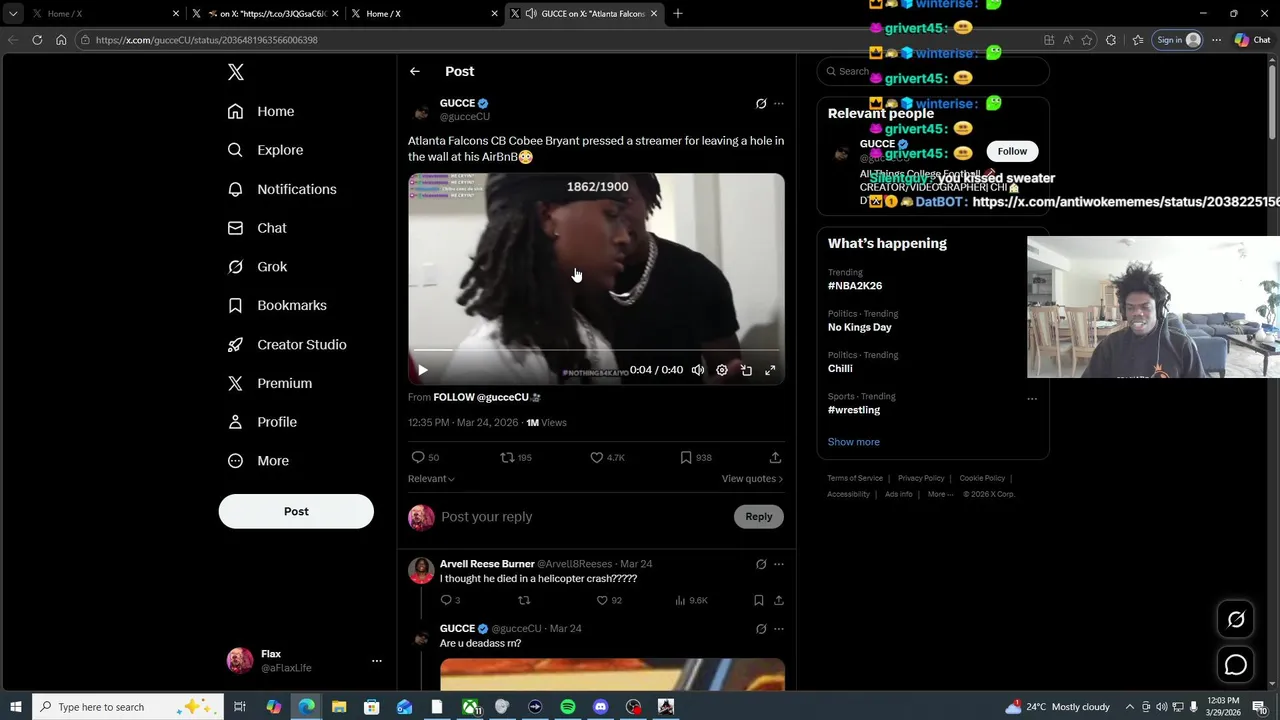Open Home in the sidebar
The width and height of the screenshot is (1280, 720).
point(261,111)
